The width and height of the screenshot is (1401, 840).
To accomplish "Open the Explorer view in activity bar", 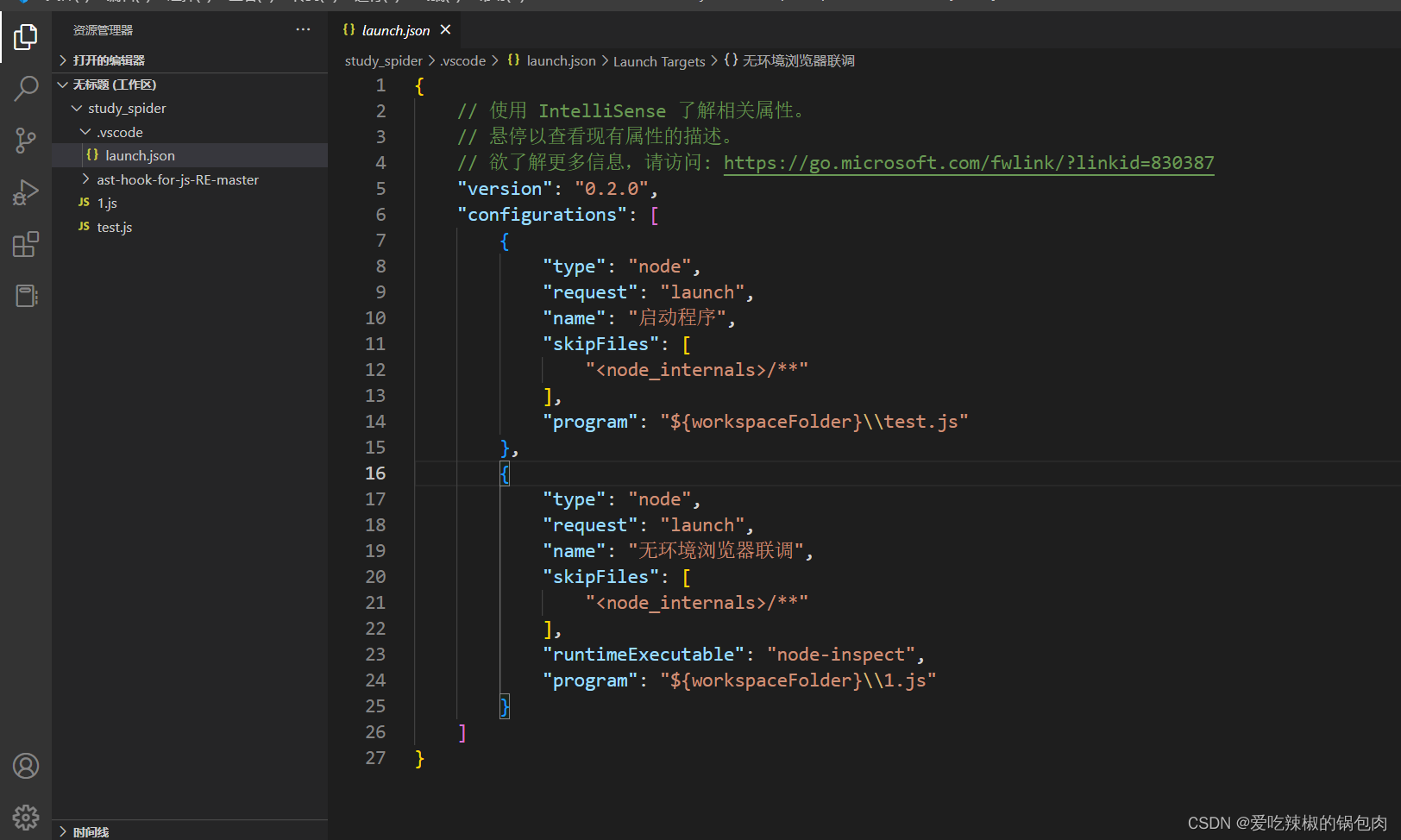I will coord(26,36).
